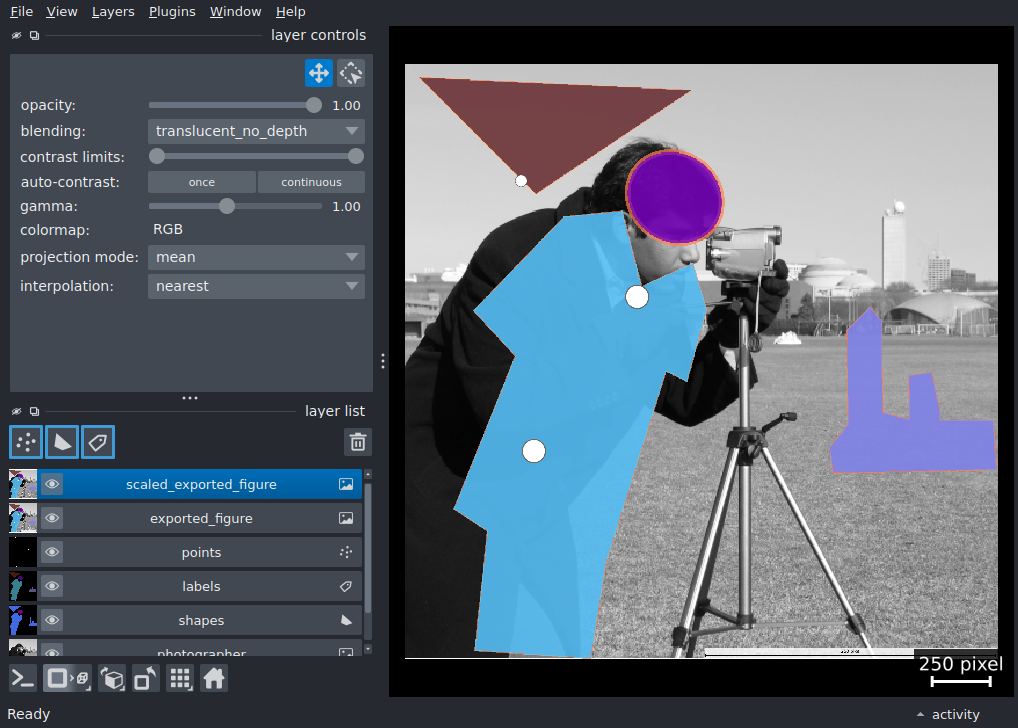
Task: Open the interpolation dropdown
Action: pyautogui.click(x=256, y=286)
